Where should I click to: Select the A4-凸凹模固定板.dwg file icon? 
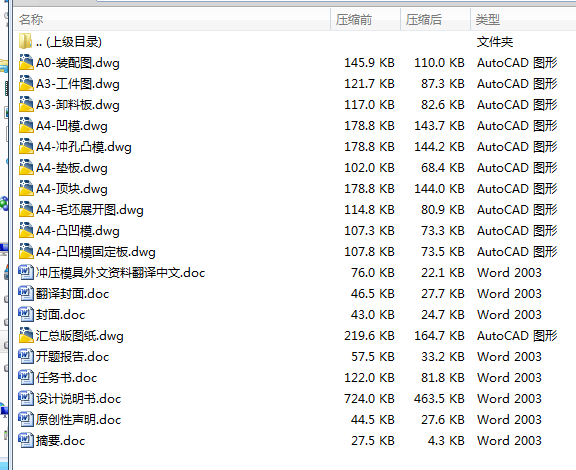[x=26, y=251]
